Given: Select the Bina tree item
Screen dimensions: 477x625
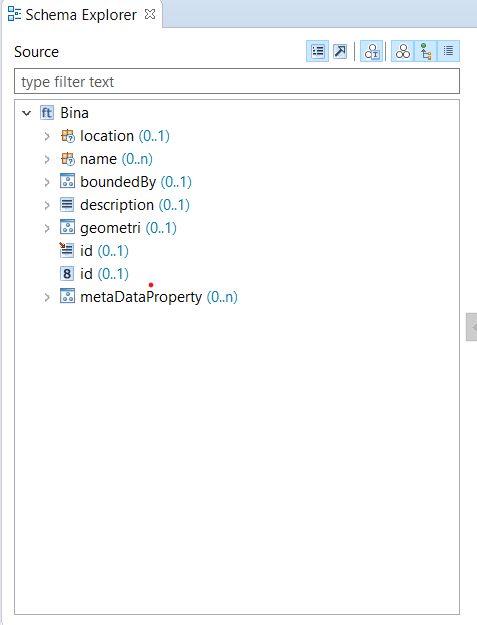Looking at the screenshot, I should point(75,113).
